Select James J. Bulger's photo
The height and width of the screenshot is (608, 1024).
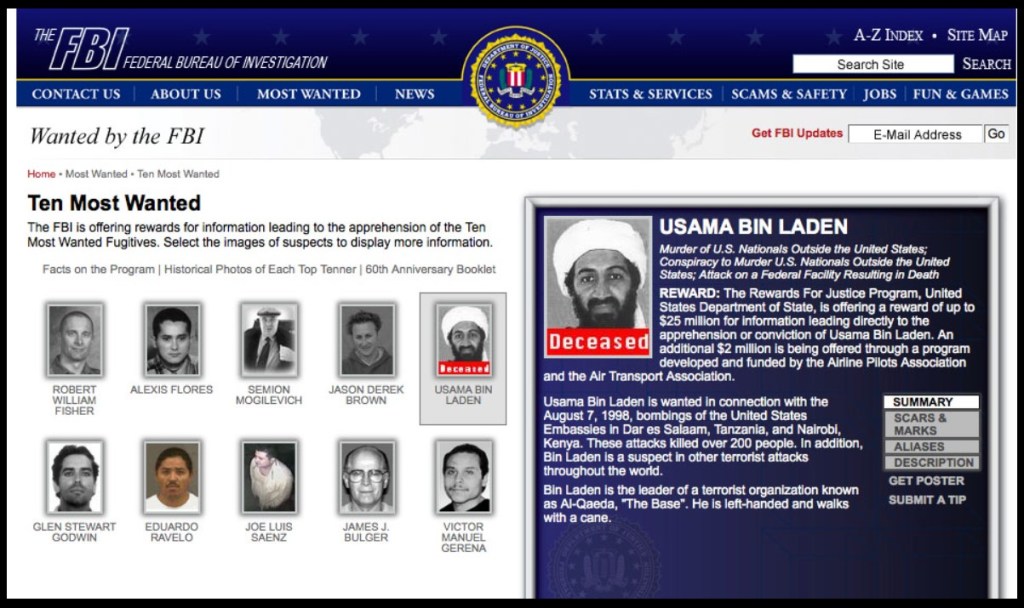click(x=366, y=477)
